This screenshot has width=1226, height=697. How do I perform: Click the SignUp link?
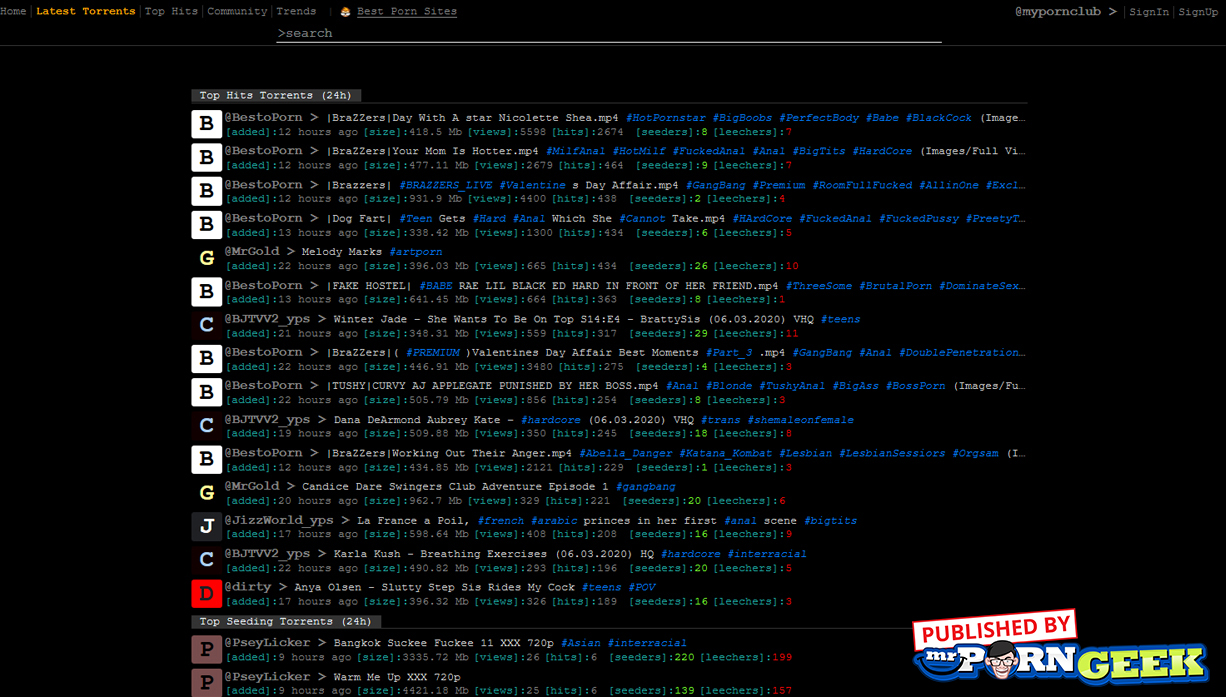tap(1198, 12)
